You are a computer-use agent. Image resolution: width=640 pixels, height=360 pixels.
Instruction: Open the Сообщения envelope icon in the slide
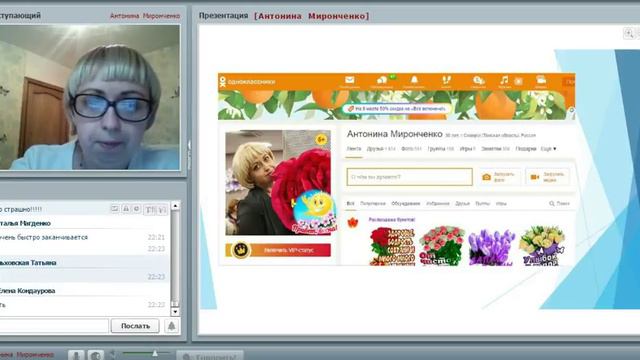point(349,82)
